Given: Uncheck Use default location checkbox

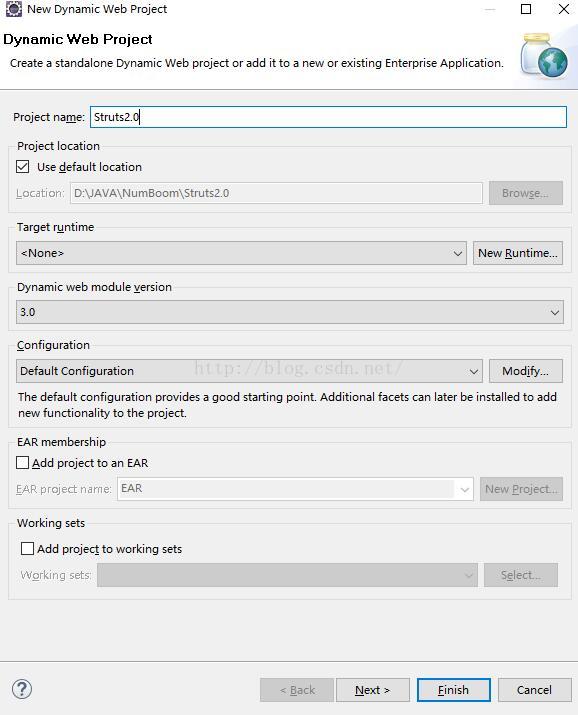Looking at the screenshot, I should pyautogui.click(x=22, y=167).
